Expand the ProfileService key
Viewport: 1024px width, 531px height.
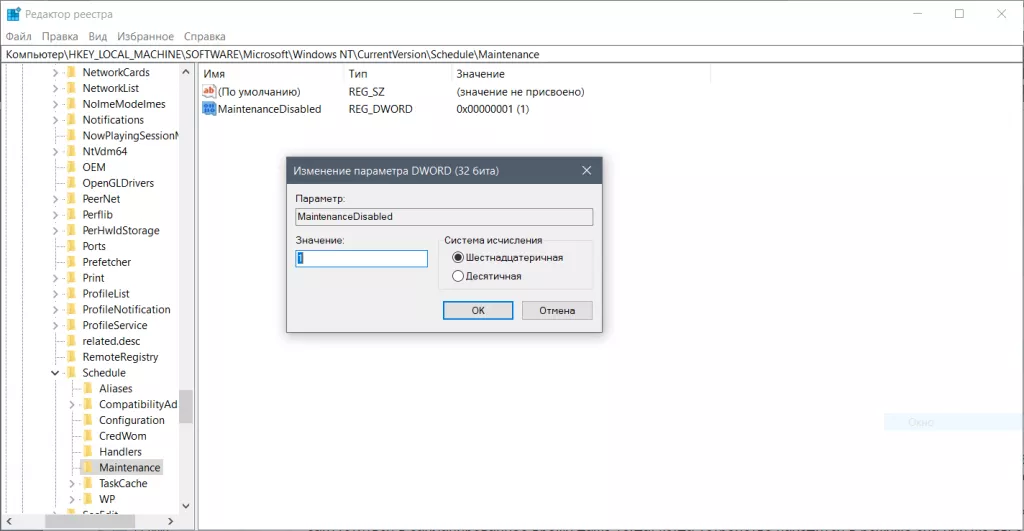[x=56, y=325]
